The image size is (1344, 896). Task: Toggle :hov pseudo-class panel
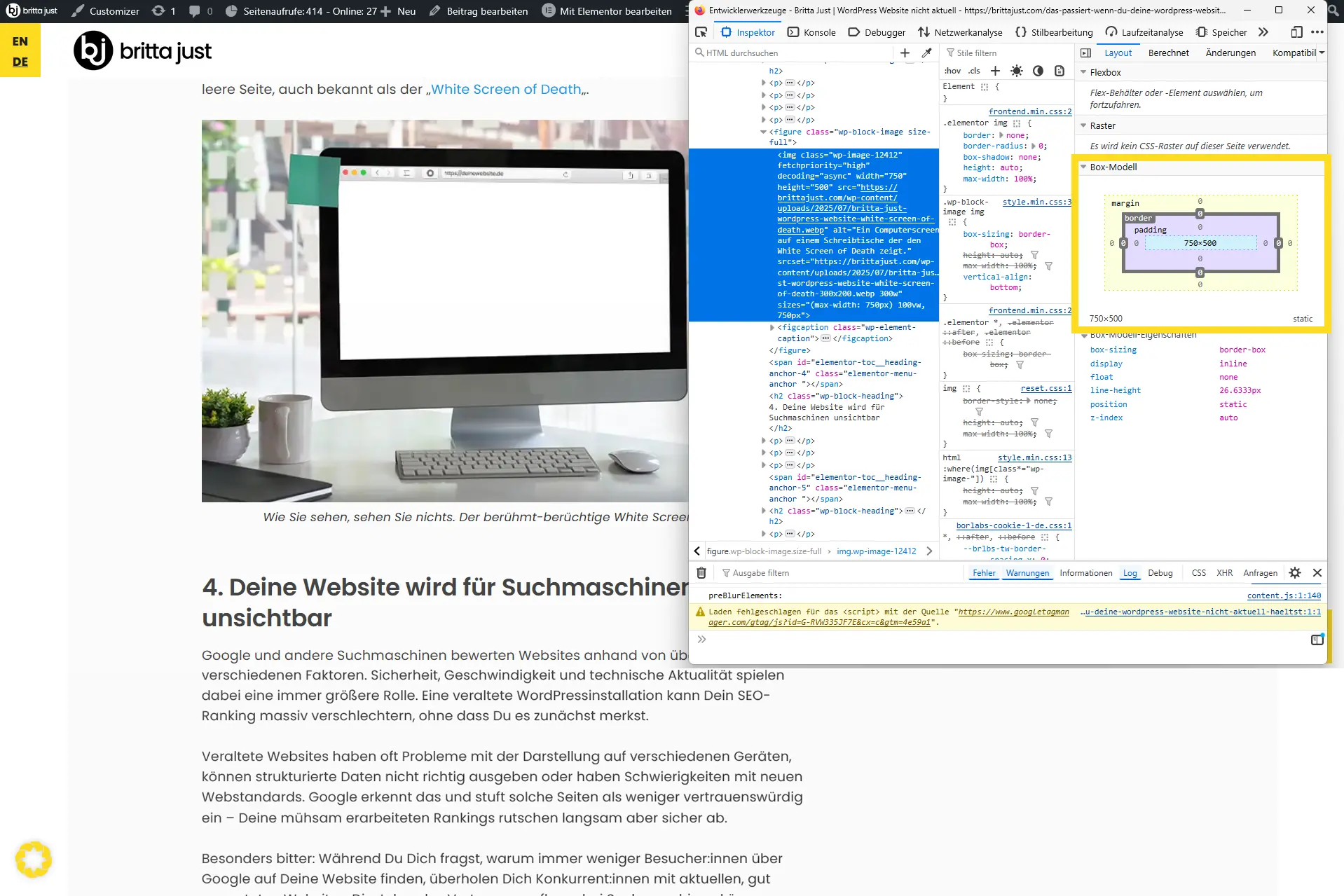pos(952,71)
